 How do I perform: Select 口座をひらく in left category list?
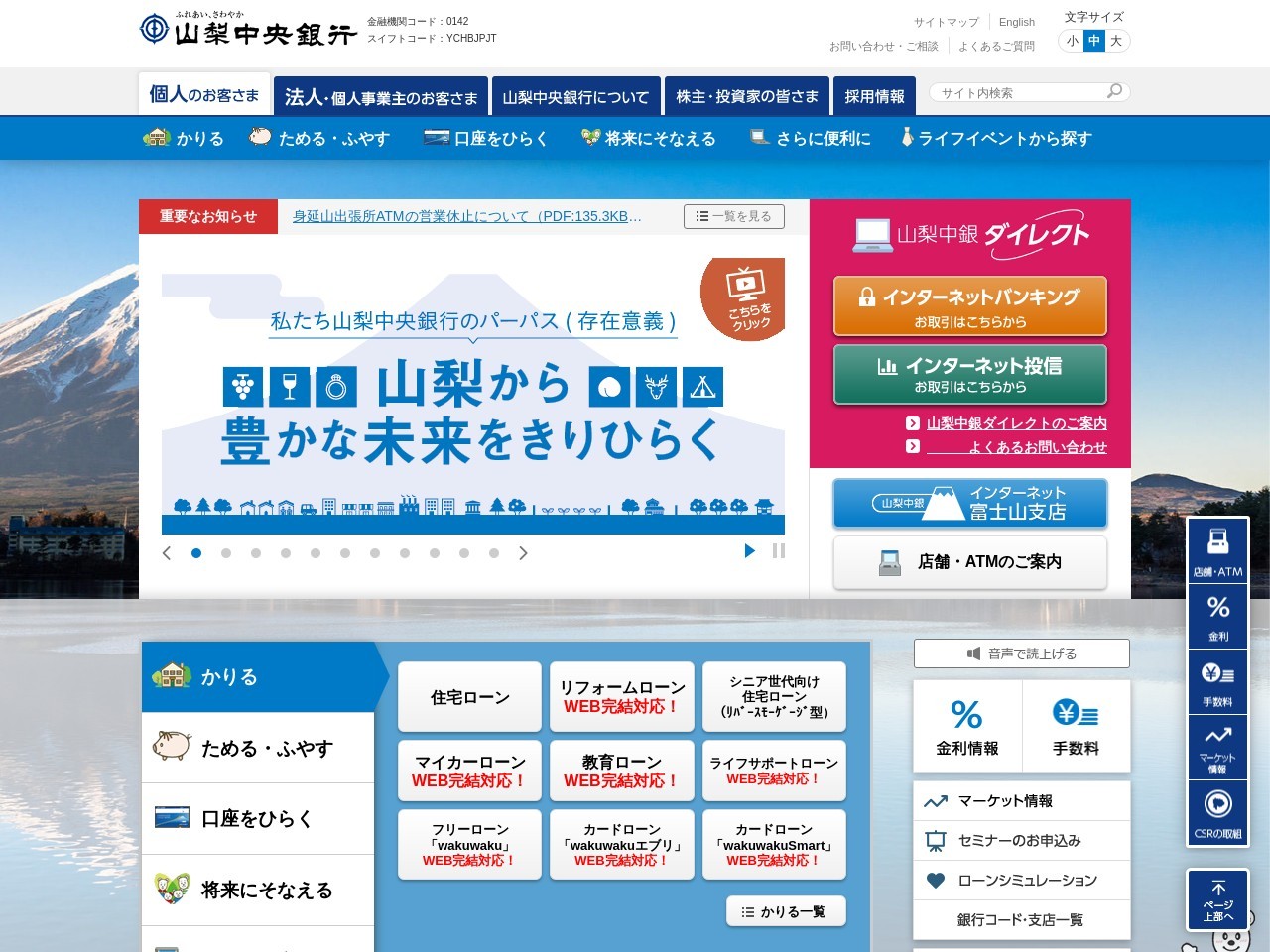(258, 819)
